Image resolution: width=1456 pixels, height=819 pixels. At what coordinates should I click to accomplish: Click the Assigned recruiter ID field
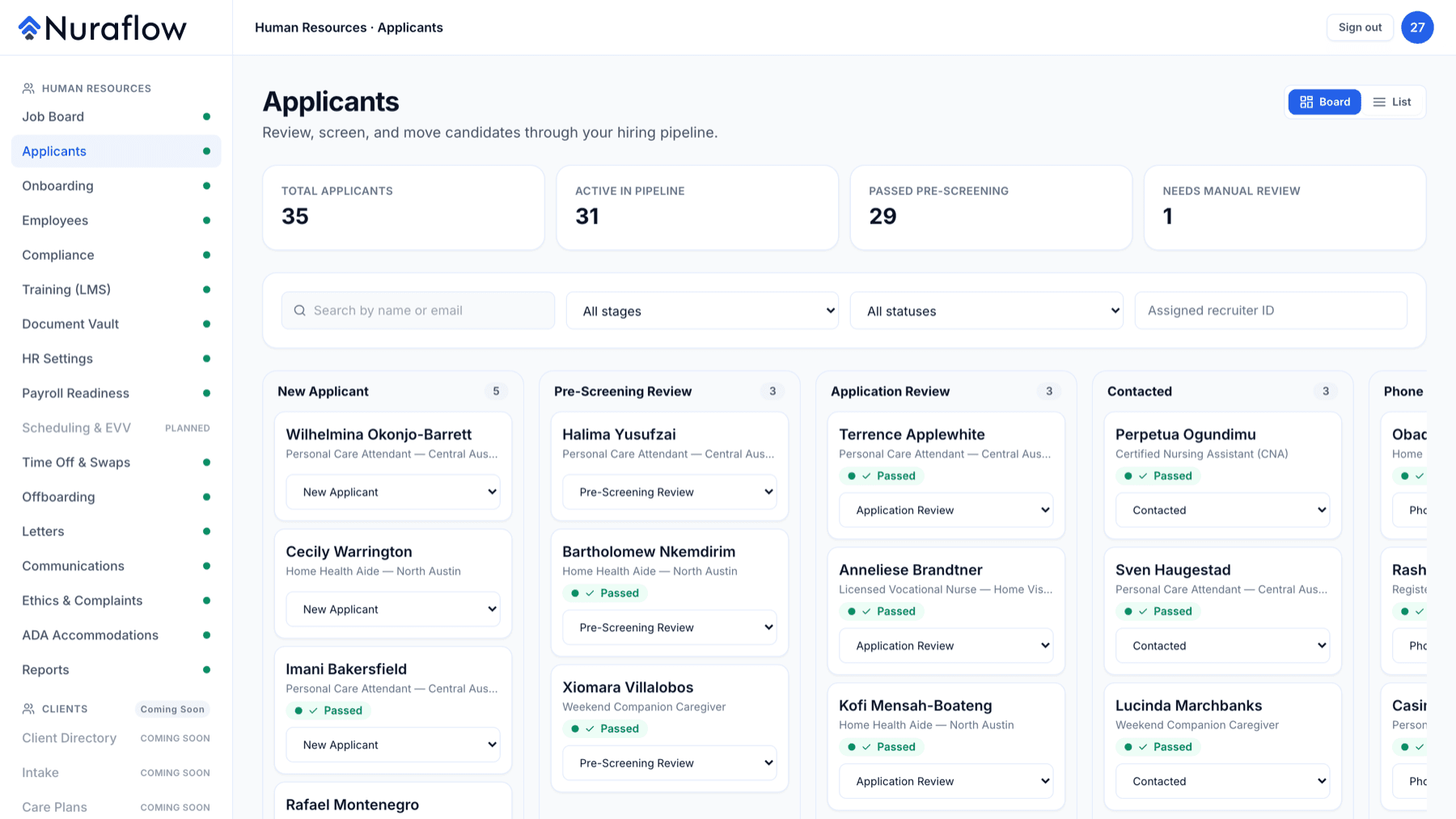point(1271,311)
